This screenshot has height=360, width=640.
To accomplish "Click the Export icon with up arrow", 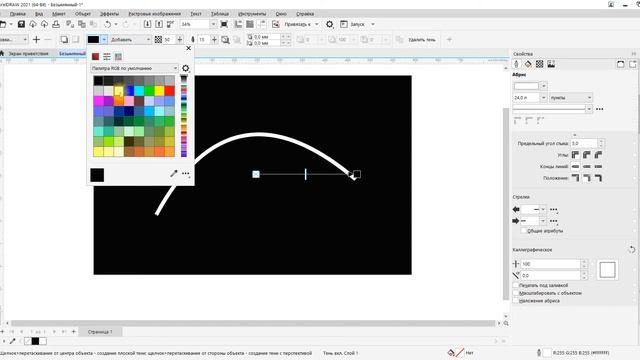I will tap(159, 24).
